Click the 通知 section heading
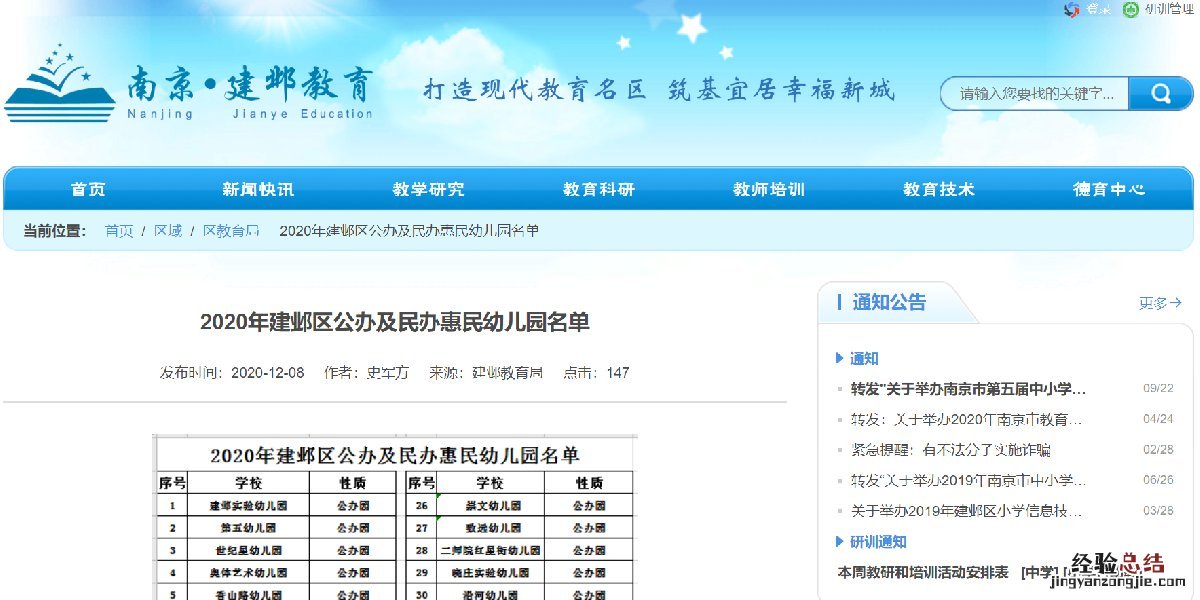The image size is (1200, 600). [x=864, y=358]
